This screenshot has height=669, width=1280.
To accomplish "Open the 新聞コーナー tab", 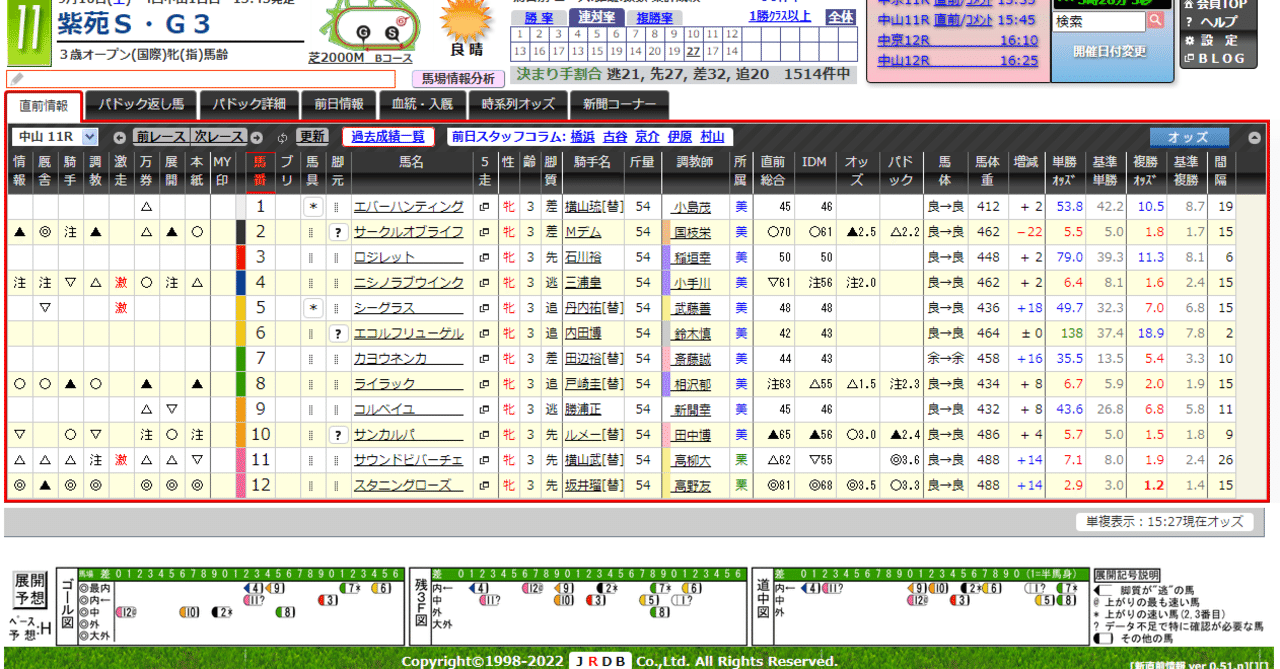I will coord(618,104).
